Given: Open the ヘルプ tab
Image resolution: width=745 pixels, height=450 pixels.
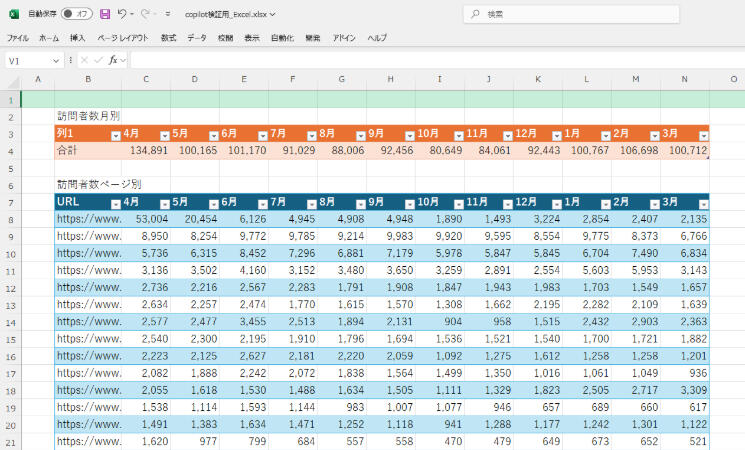Looking at the screenshot, I should click(x=377, y=38).
